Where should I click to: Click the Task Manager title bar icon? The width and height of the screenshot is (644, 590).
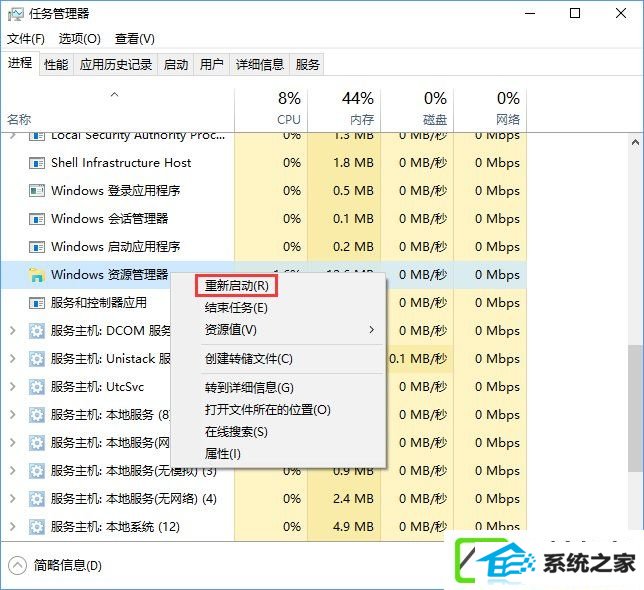coord(16,14)
